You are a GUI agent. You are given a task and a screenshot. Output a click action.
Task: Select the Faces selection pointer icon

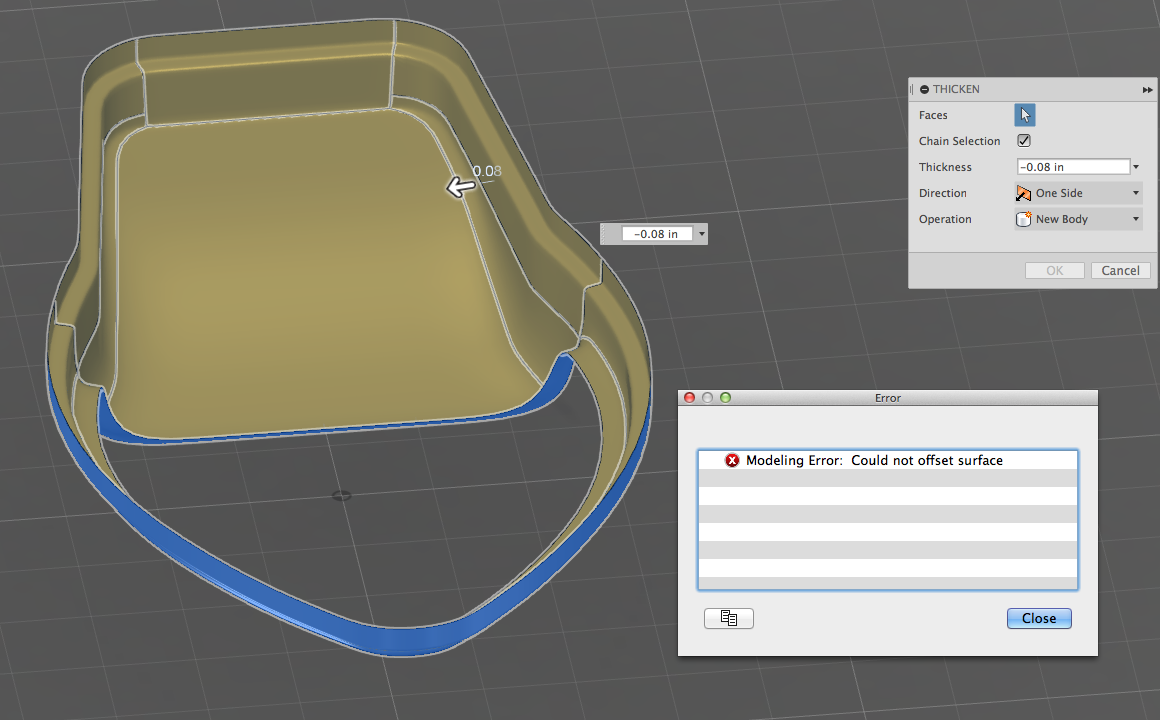tap(1024, 114)
